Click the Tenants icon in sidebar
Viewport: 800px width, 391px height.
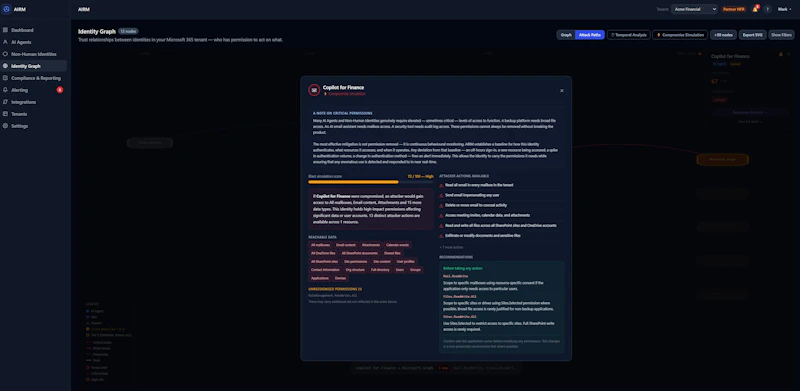coord(5,114)
